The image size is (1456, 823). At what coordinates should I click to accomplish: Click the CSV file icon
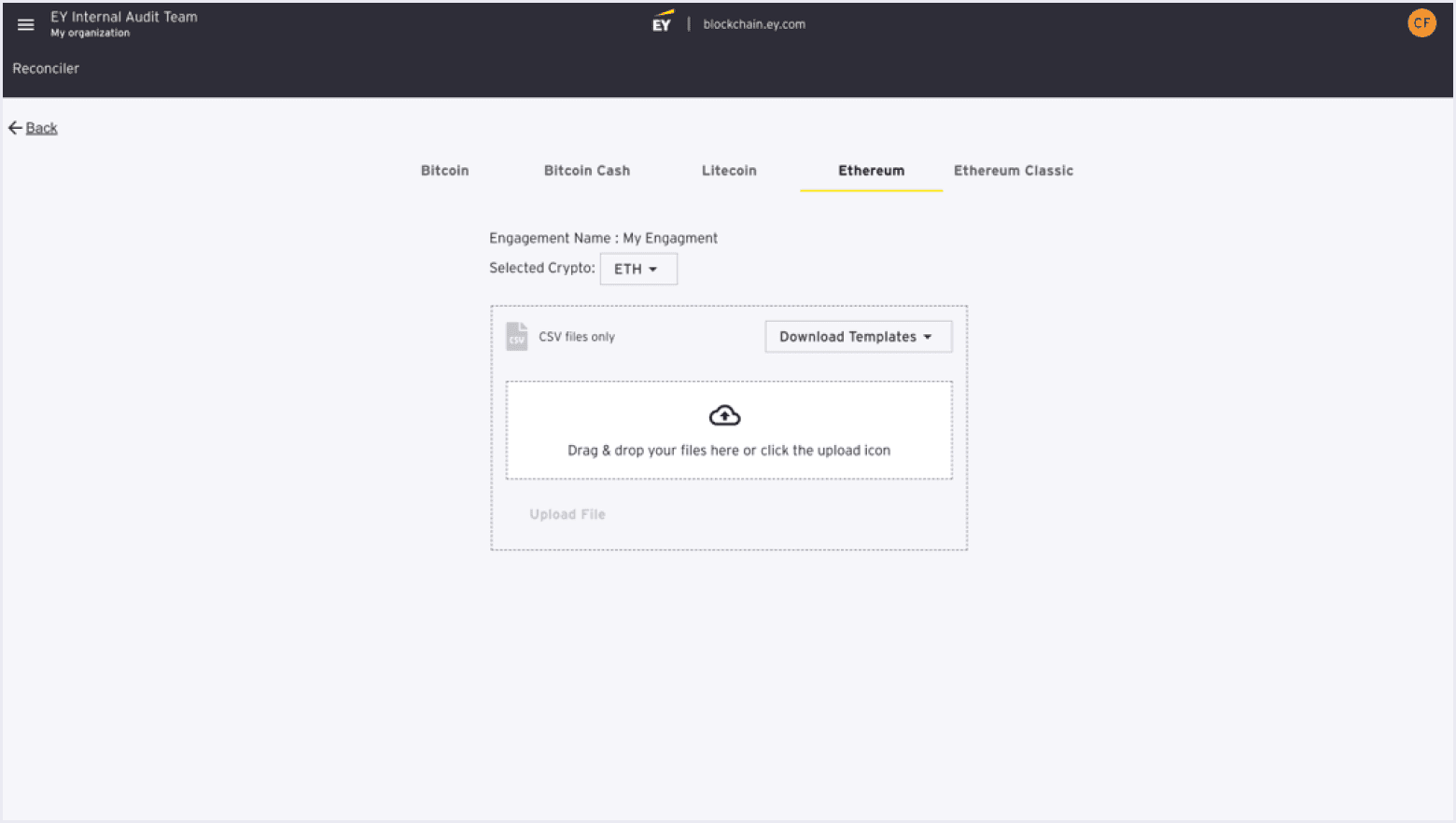tap(516, 336)
